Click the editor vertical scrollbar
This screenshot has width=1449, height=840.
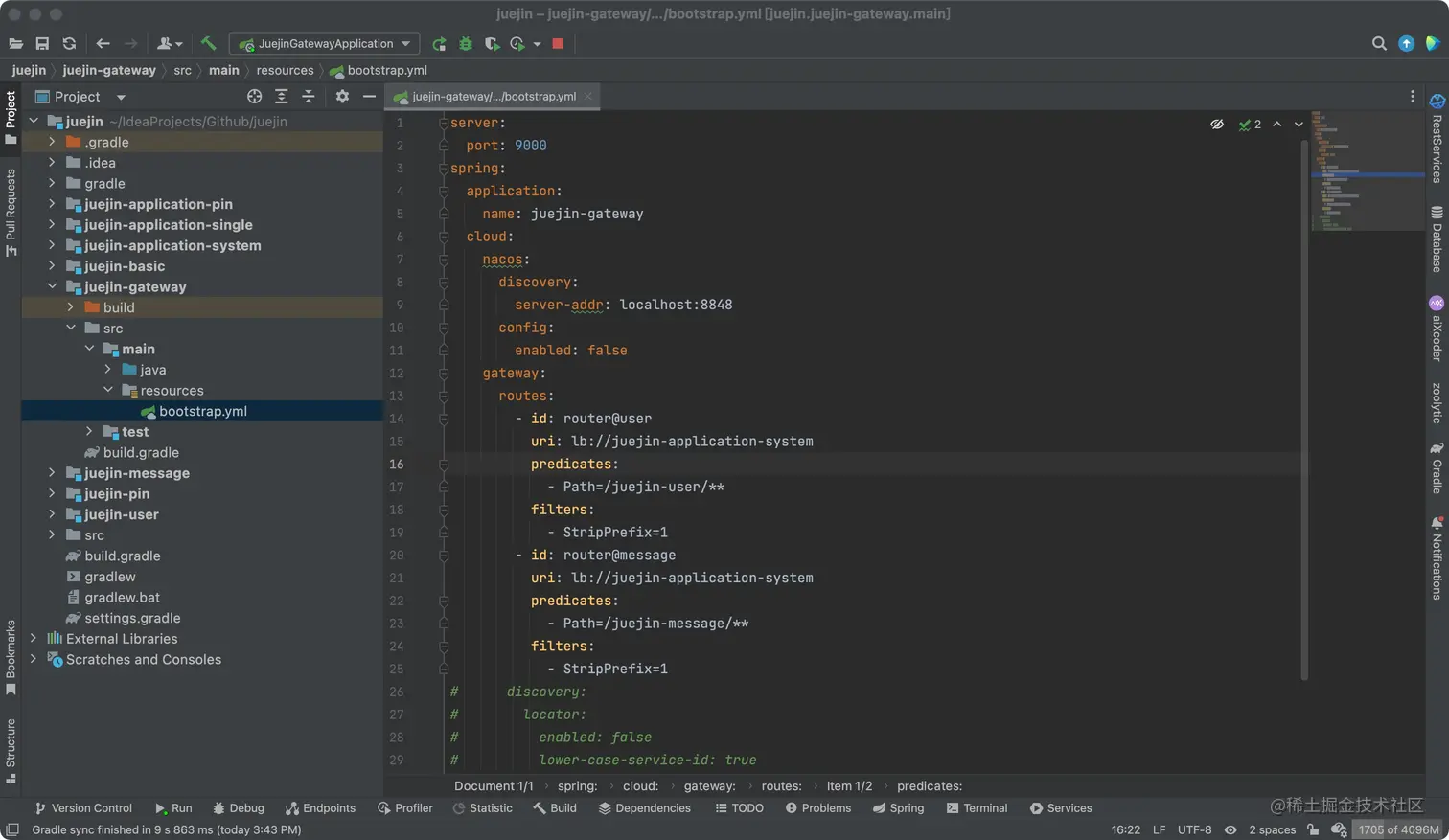pos(1304,410)
